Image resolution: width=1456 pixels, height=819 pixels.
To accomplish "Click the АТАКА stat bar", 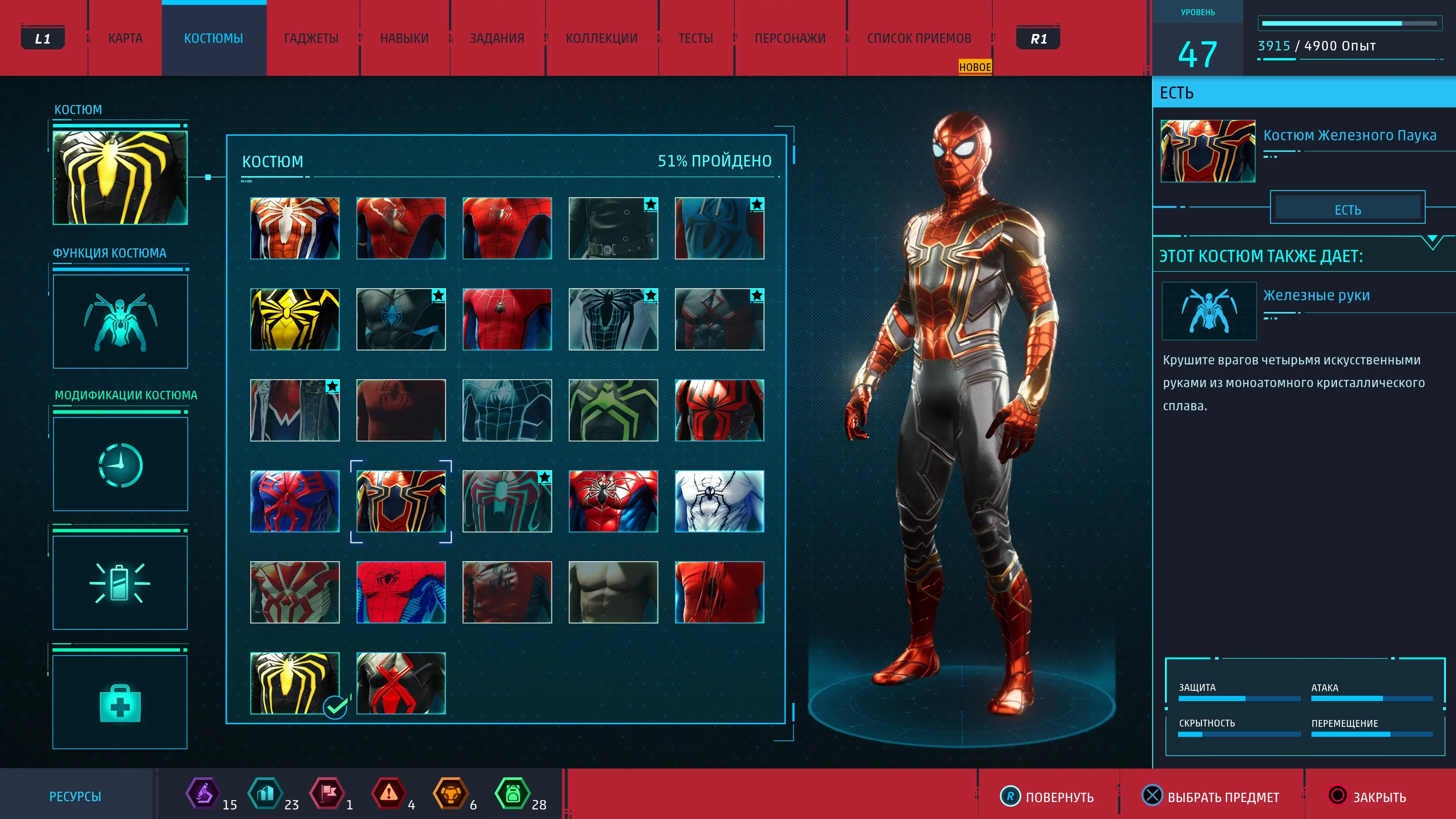I will (x=1372, y=698).
